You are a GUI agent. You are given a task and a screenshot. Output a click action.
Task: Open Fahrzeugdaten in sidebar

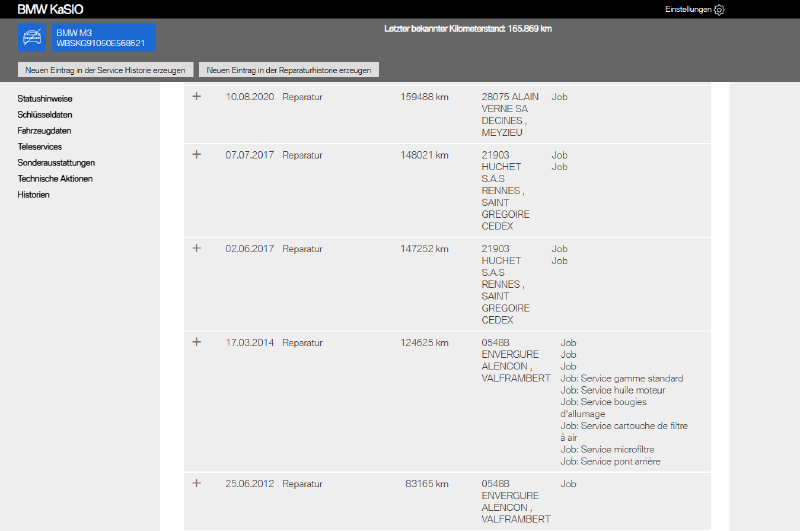(x=44, y=131)
